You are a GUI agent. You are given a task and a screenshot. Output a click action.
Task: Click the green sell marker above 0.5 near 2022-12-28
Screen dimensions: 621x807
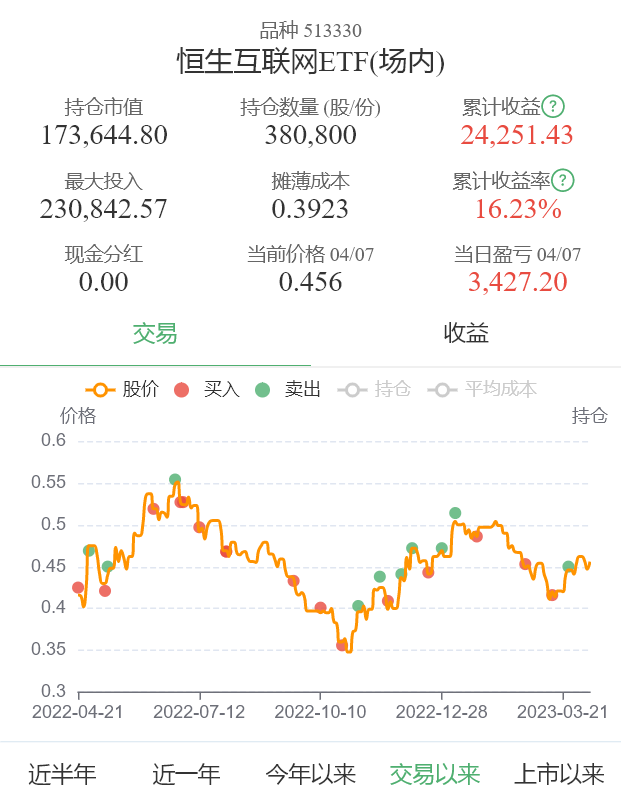tap(455, 513)
